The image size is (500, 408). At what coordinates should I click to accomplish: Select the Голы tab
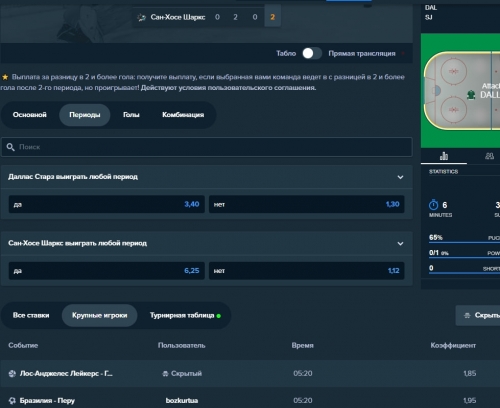131,115
